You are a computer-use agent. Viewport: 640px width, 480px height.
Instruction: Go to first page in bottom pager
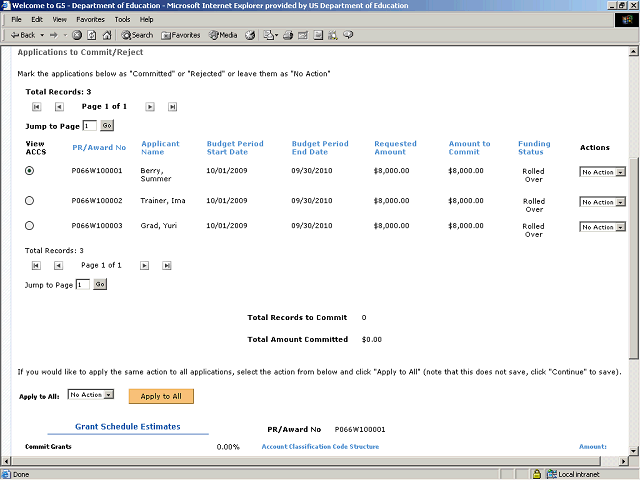36,266
